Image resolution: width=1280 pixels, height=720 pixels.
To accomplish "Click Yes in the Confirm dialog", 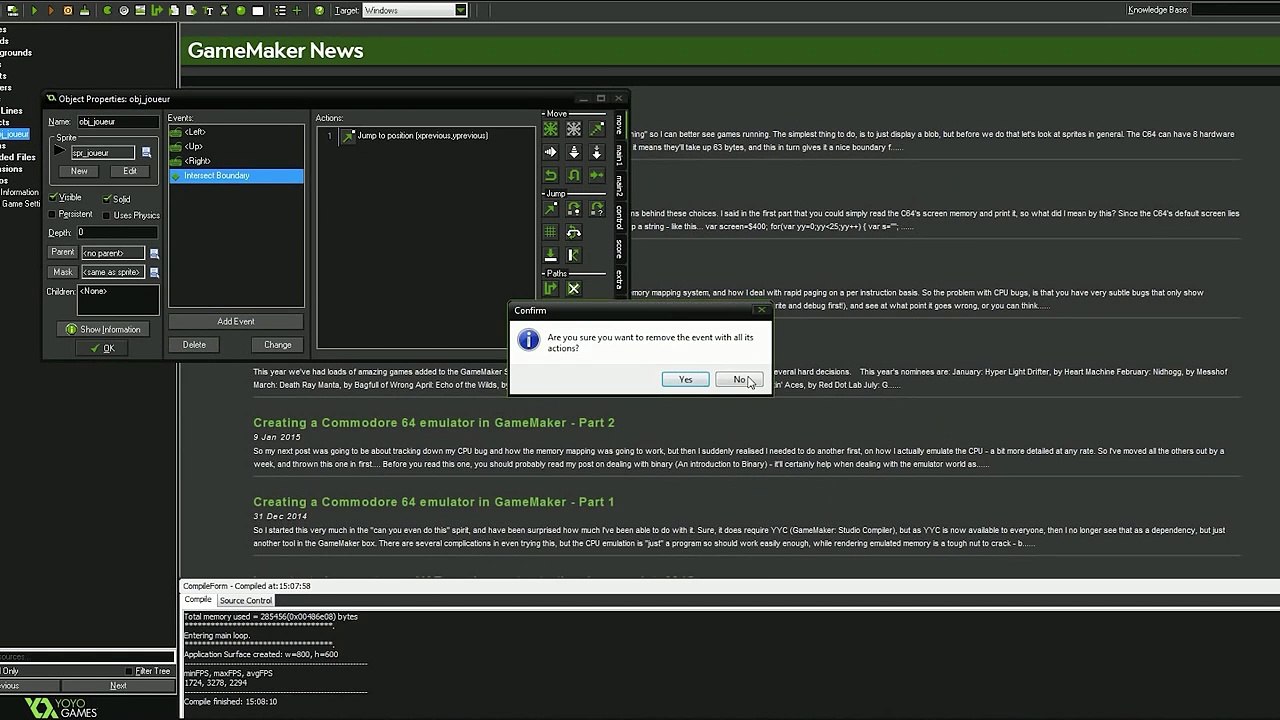I will [x=685, y=380].
